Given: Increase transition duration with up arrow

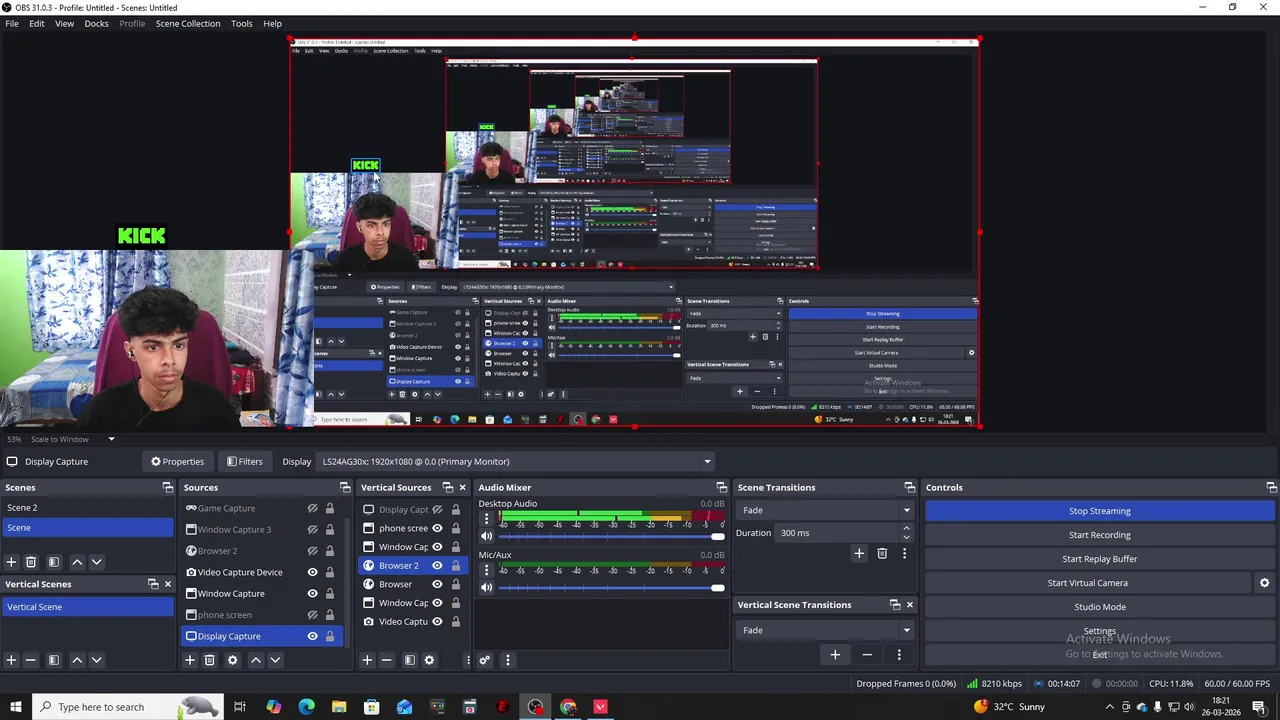Looking at the screenshot, I should (x=906, y=529).
